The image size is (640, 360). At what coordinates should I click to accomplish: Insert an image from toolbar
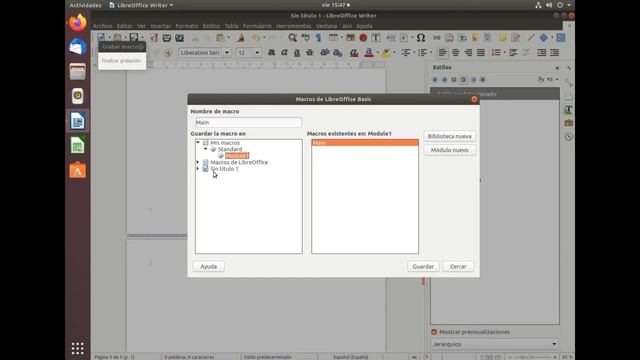click(x=350, y=38)
